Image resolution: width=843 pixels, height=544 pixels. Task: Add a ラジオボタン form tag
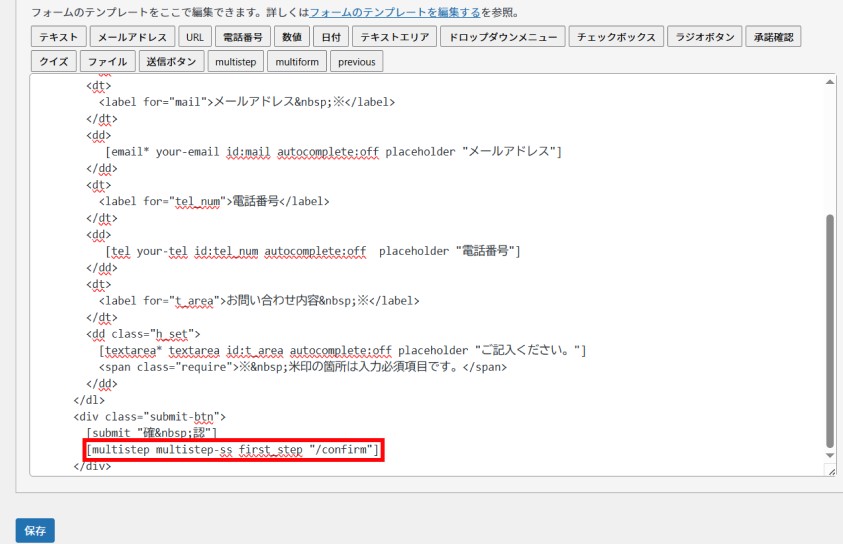point(705,38)
